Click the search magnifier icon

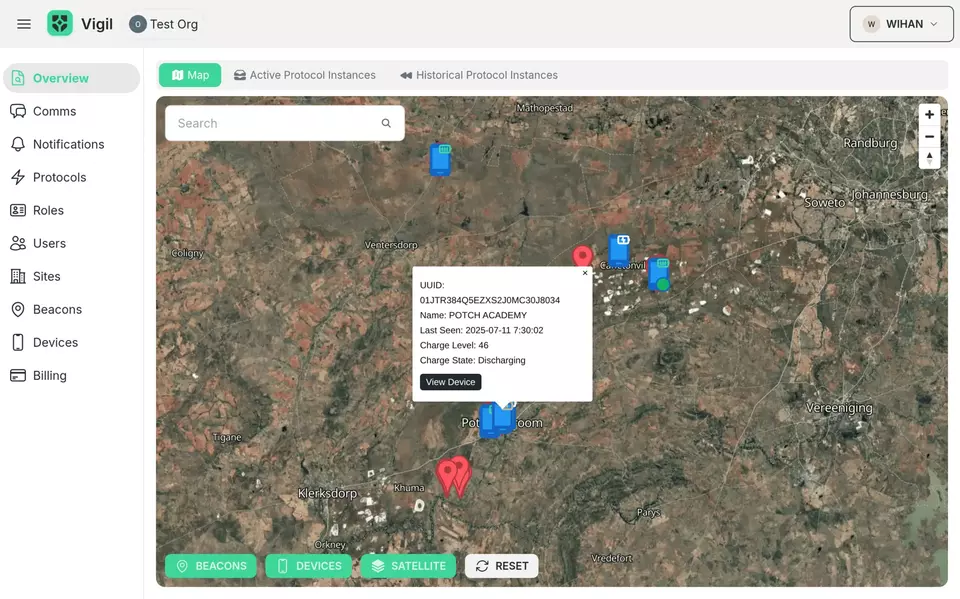pos(386,123)
